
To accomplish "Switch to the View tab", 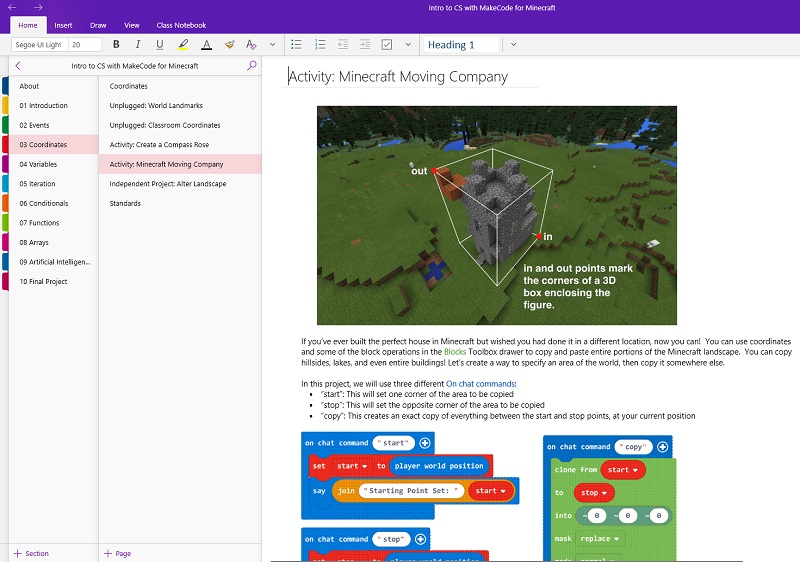I will [x=132, y=25].
